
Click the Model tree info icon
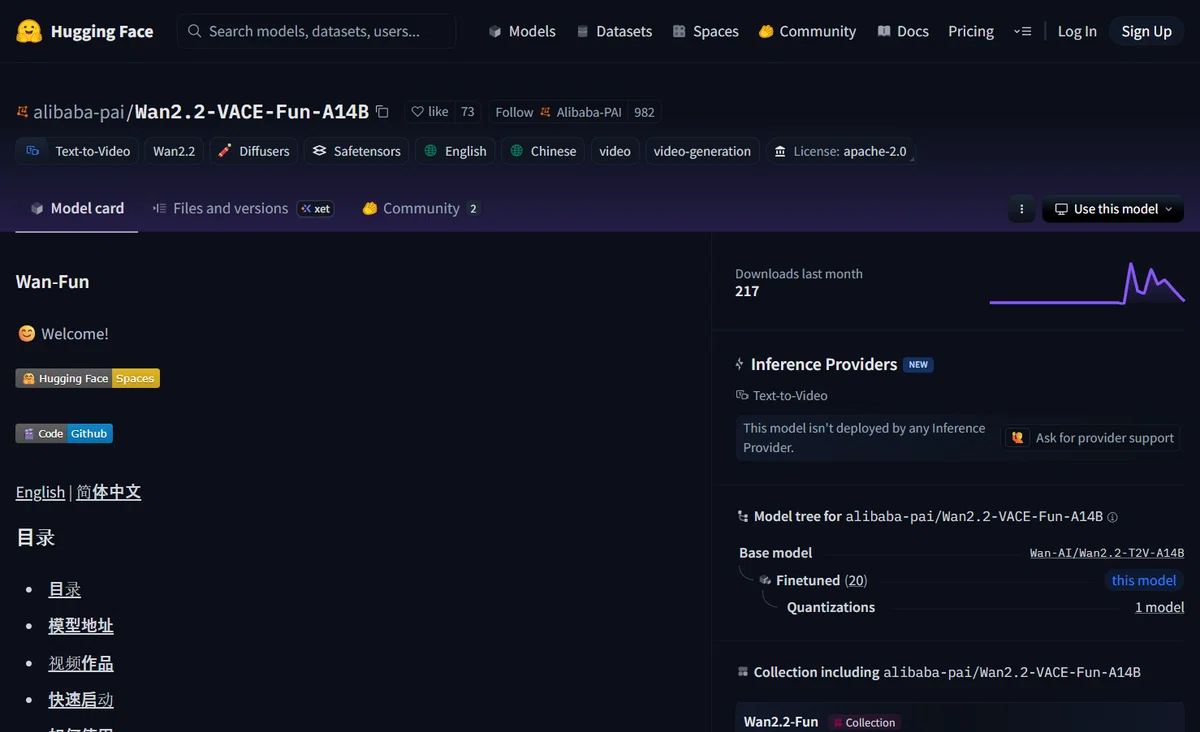click(x=1113, y=517)
